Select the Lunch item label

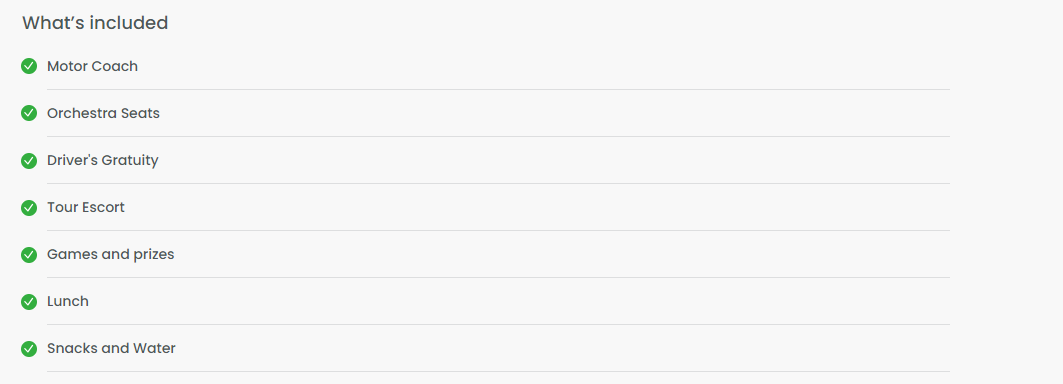coord(68,301)
